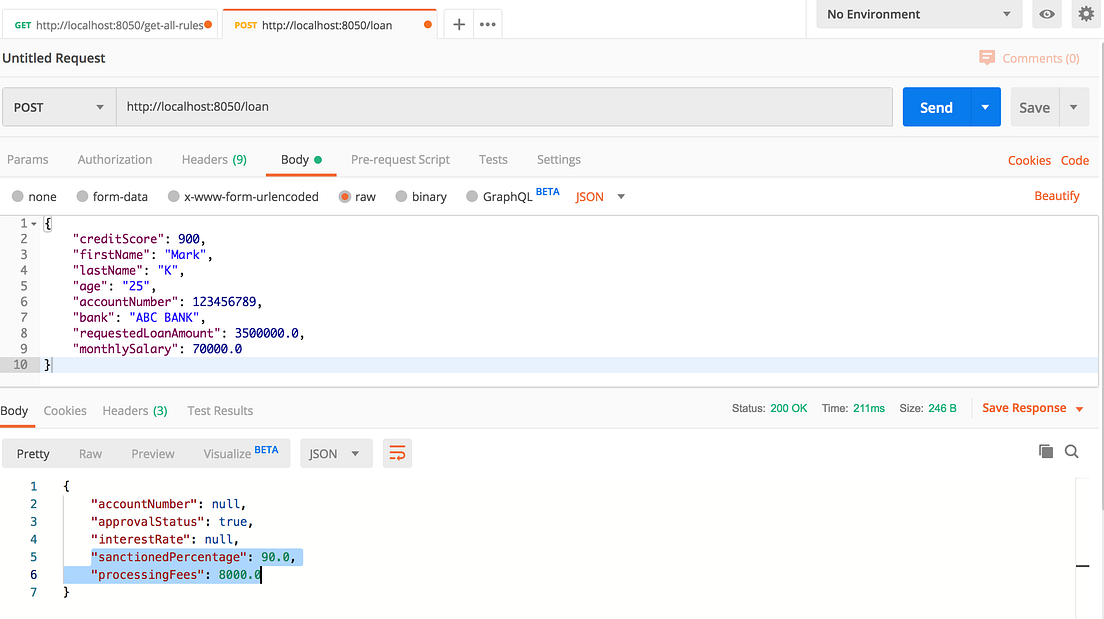
Task: Click the request URL field
Action: click(x=400, y=106)
